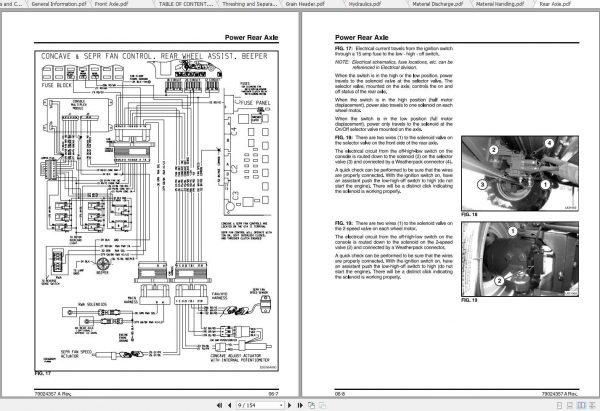Go to the first page

click(x=219, y=405)
